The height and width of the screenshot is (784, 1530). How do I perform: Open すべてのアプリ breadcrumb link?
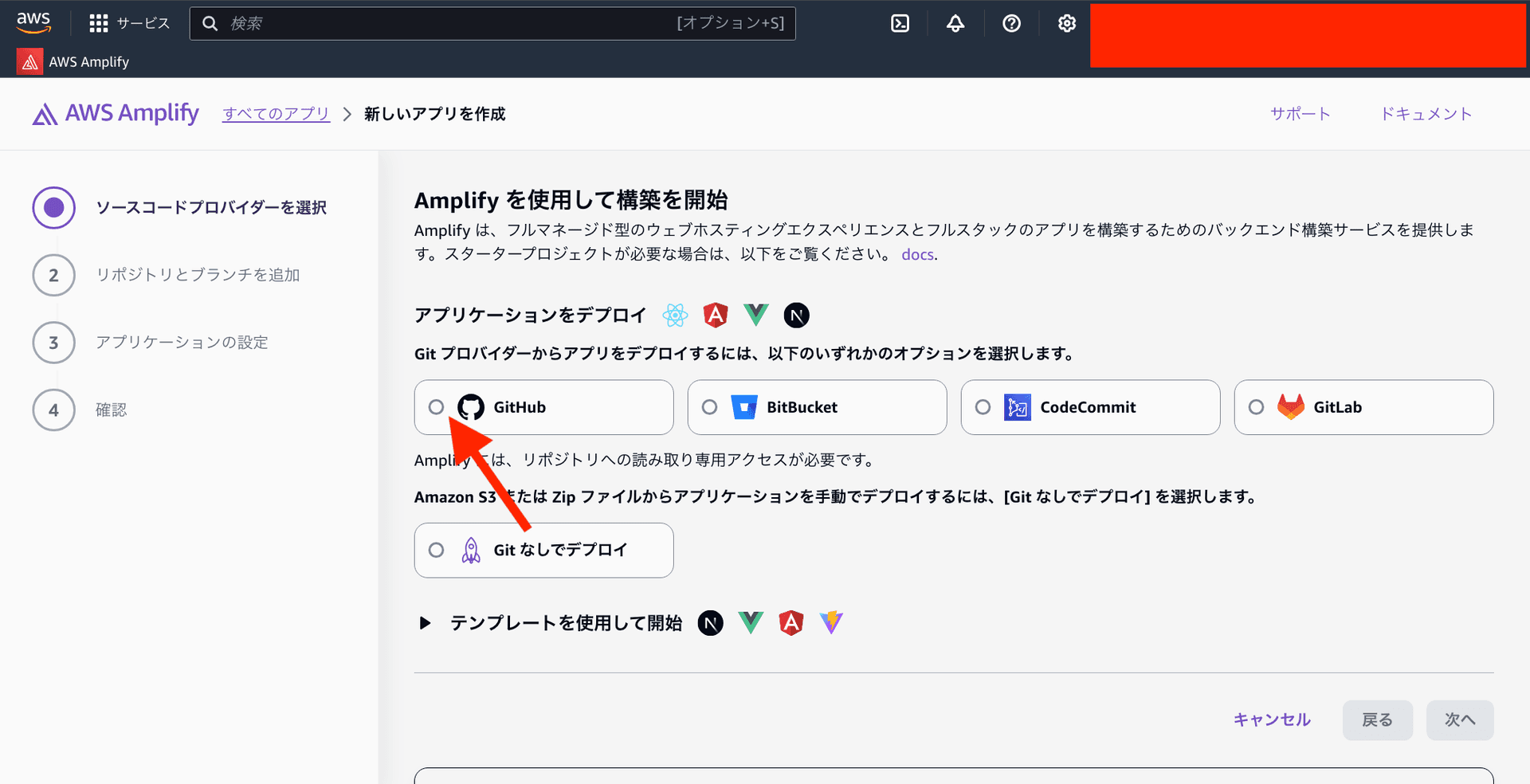pyautogui.click(x=277, y=114)
